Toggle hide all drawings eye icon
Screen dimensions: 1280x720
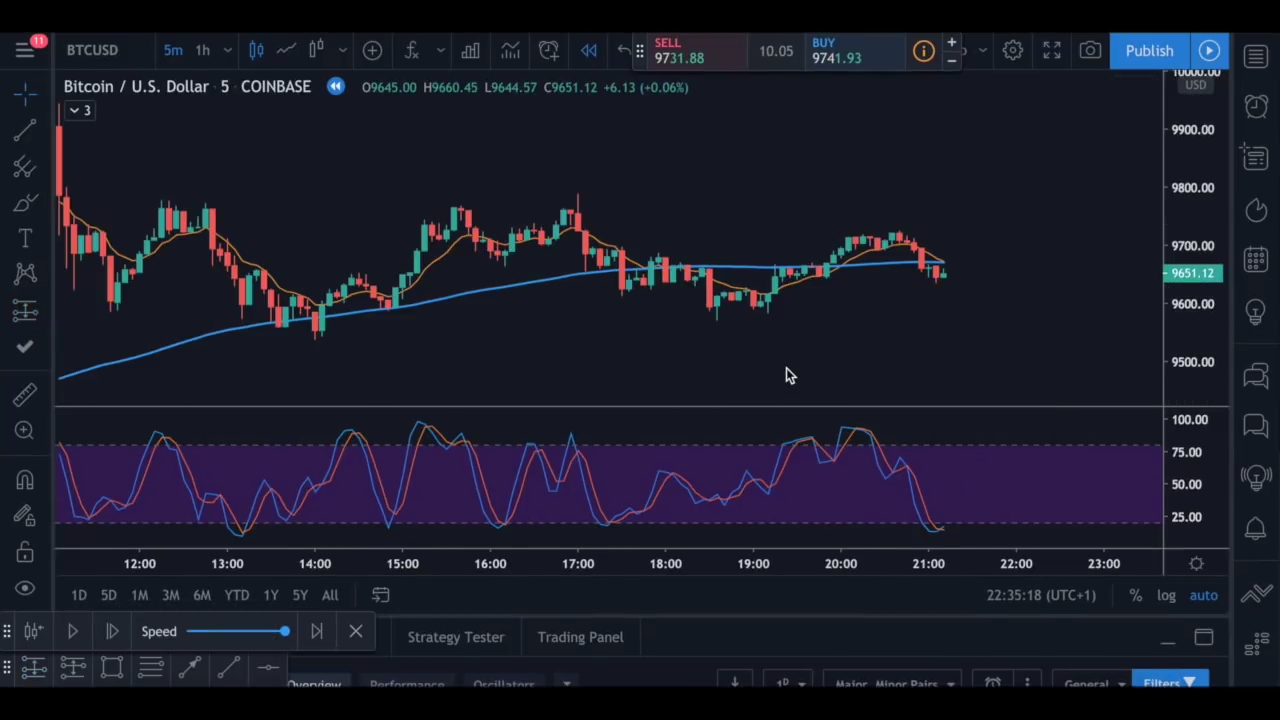pyautogui.click(x=25, y=588)
